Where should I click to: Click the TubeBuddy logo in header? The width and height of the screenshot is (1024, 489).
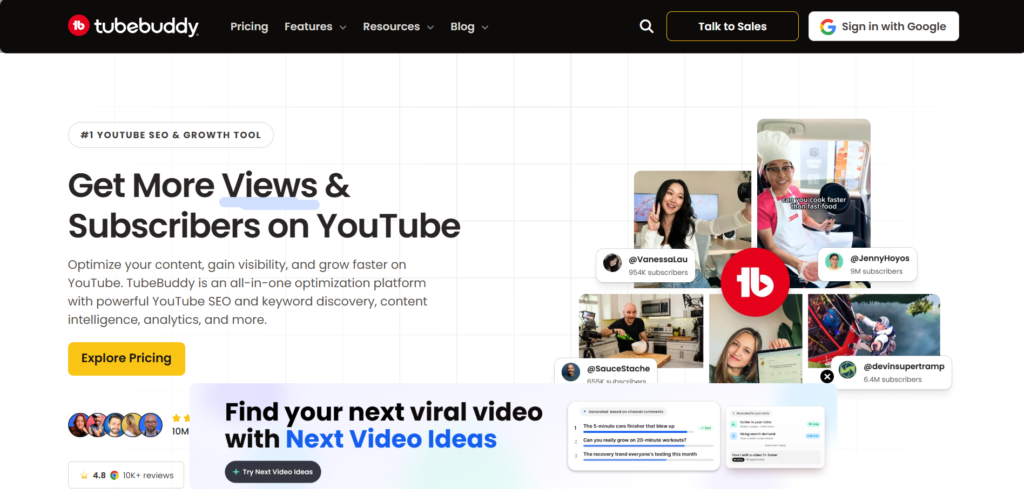(133, 26)
